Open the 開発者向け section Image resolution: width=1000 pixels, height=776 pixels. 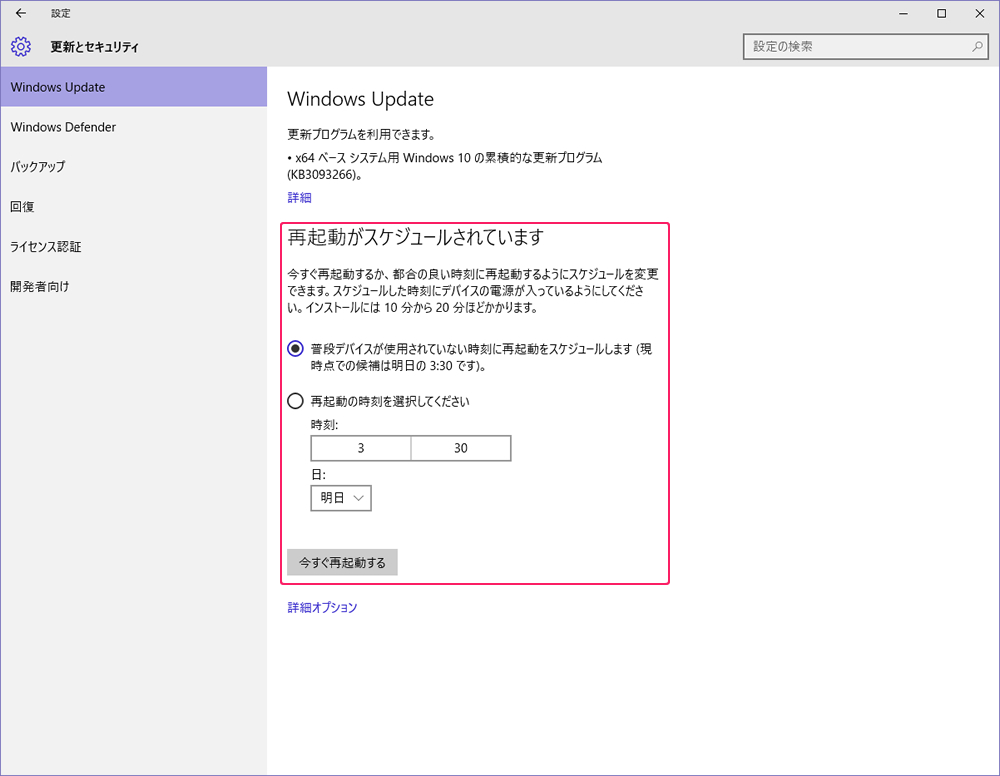point(133,286)
